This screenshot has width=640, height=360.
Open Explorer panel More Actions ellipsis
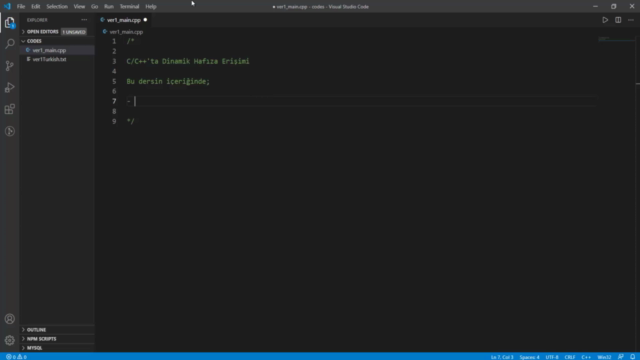tap(84, 20)
